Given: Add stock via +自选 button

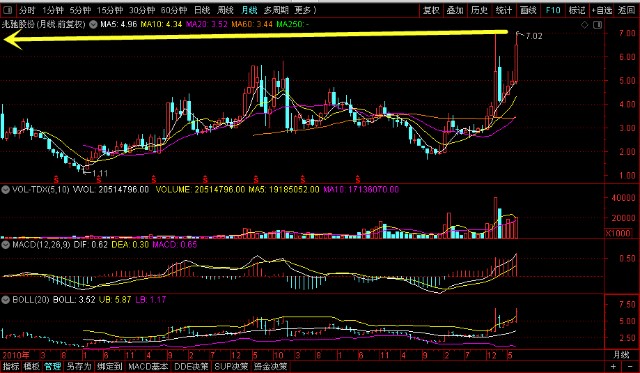Looking at the screenshot, I should point(602,10).
